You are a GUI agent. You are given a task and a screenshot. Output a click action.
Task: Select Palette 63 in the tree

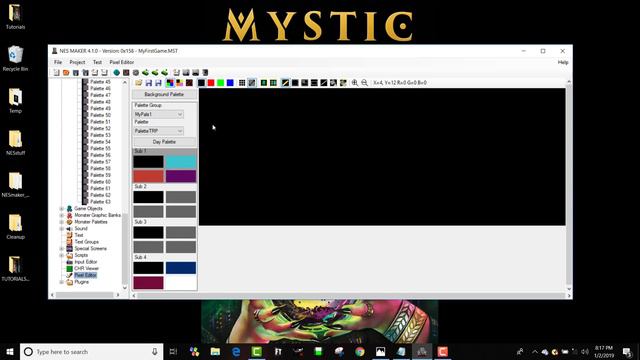(x=100, y=202)
